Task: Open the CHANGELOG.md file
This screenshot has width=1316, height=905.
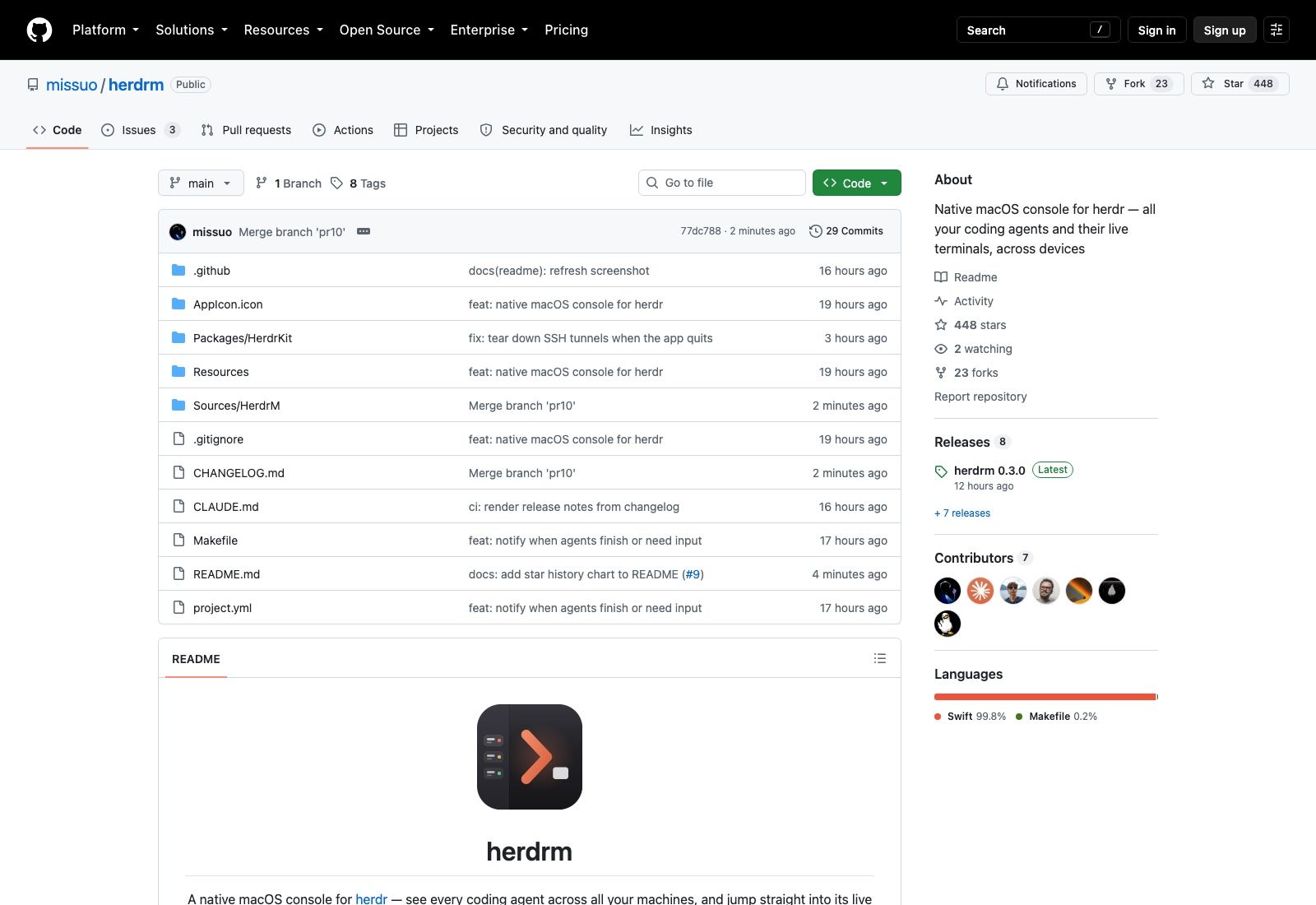Action: [x=239, y=473]
